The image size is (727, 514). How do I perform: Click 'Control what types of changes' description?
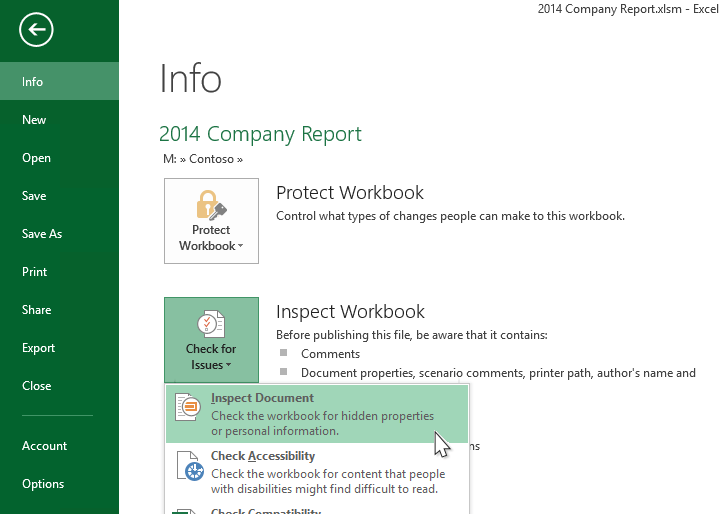450,216
